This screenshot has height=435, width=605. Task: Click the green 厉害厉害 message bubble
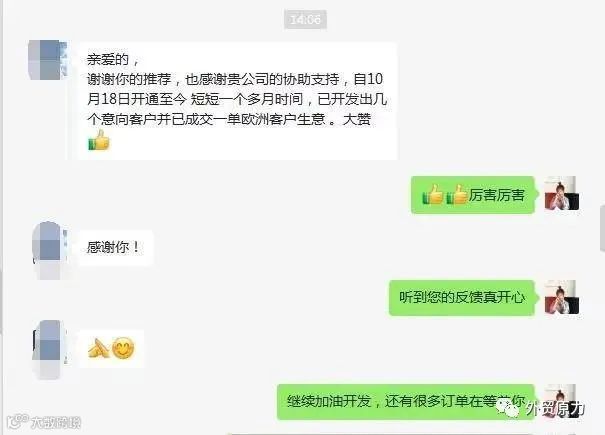pyautogui.click(x=473, y=195)
